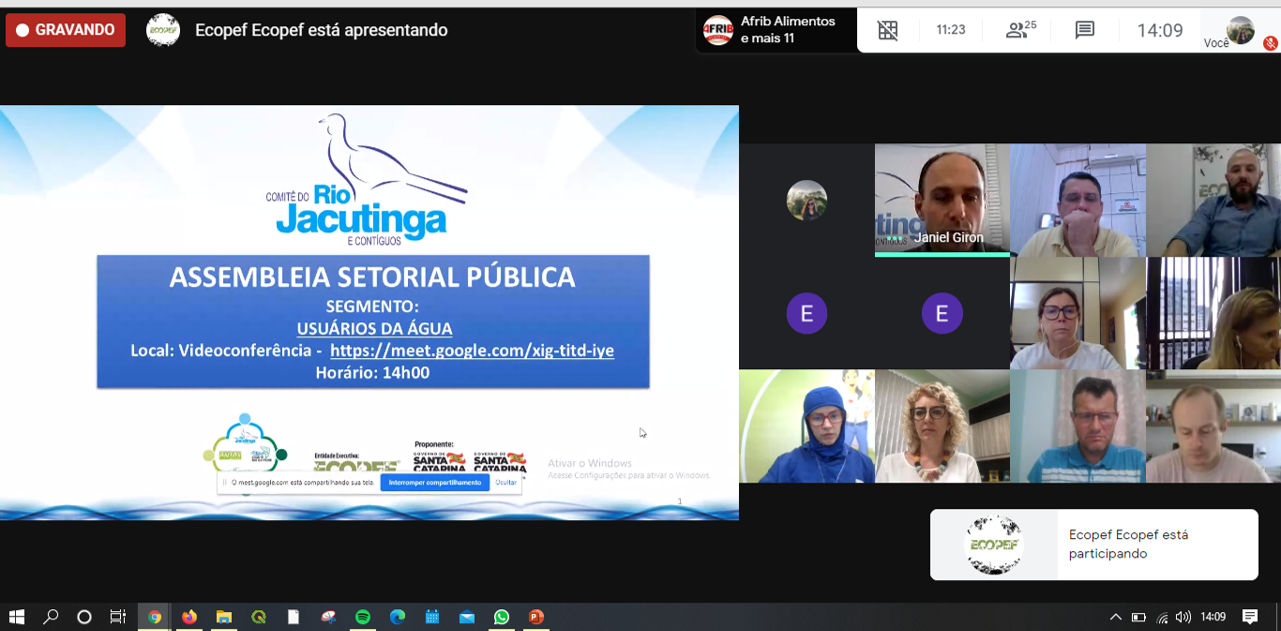Select the video of the man in yellow shirt
Image resolution: width=1281 pixels, height=631 pixels.
1078,200
